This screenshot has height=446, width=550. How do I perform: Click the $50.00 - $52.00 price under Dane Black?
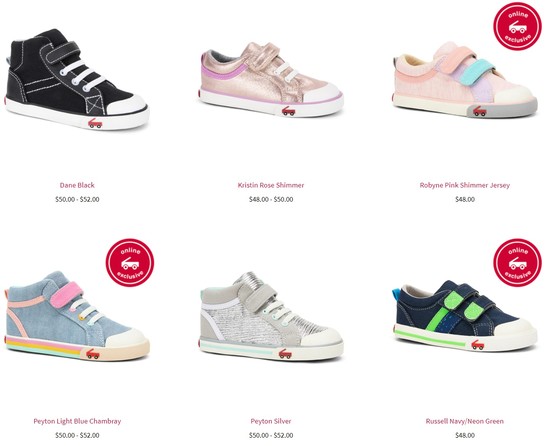[77, 199]
